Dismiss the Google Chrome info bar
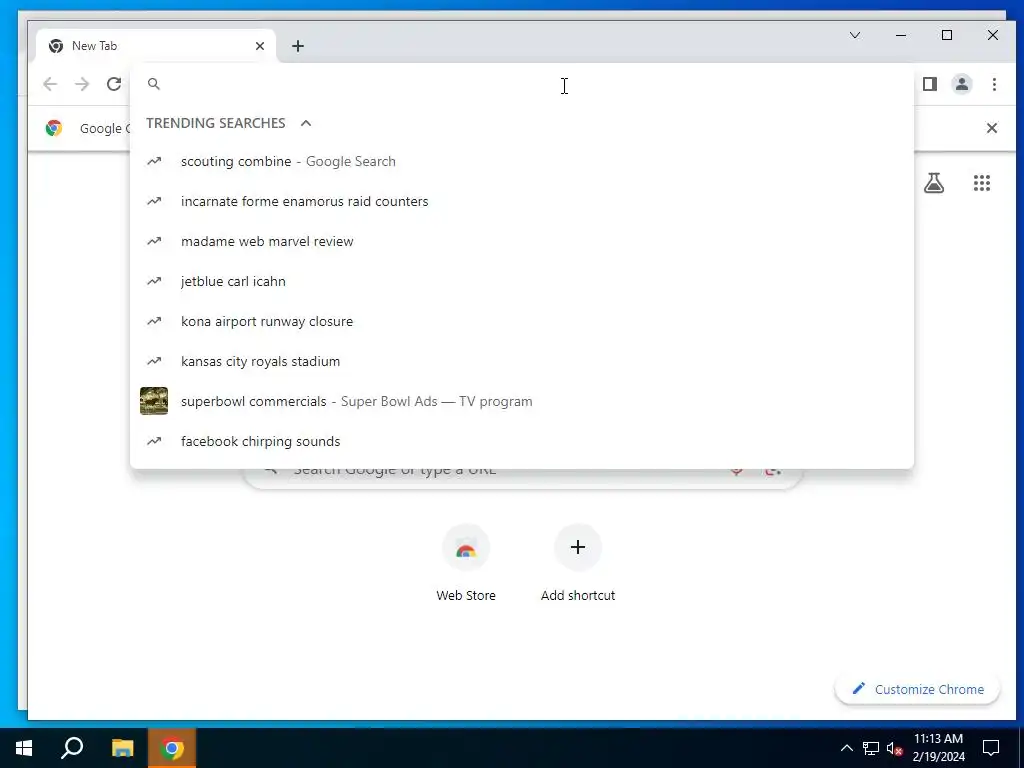 pyautogui.click(x=991, y=128)
